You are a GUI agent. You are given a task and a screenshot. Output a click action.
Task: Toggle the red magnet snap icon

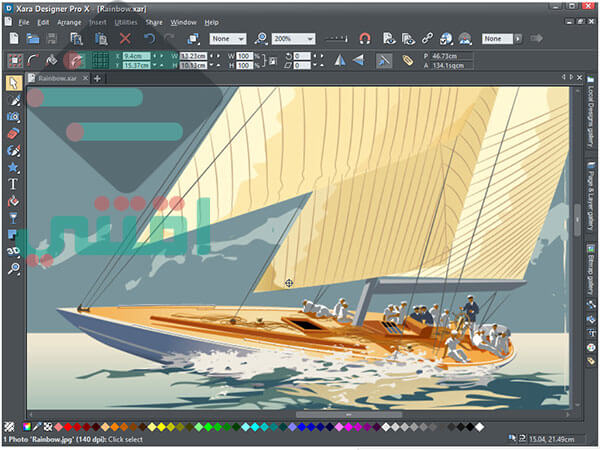(x=365, y=38)
